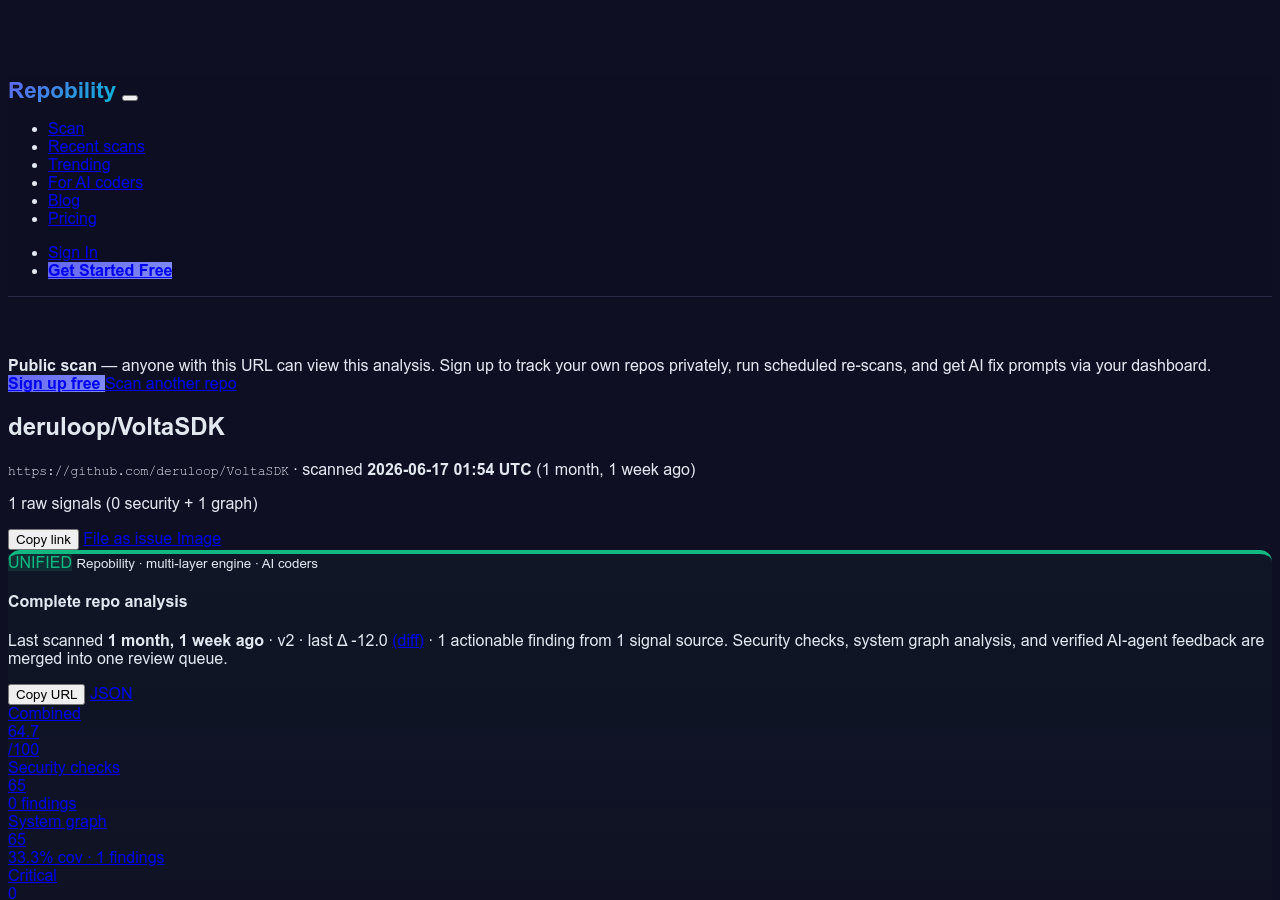Click 33.3% cov · 1 findings link
The image size is (1280, 900).
point(86,857)
